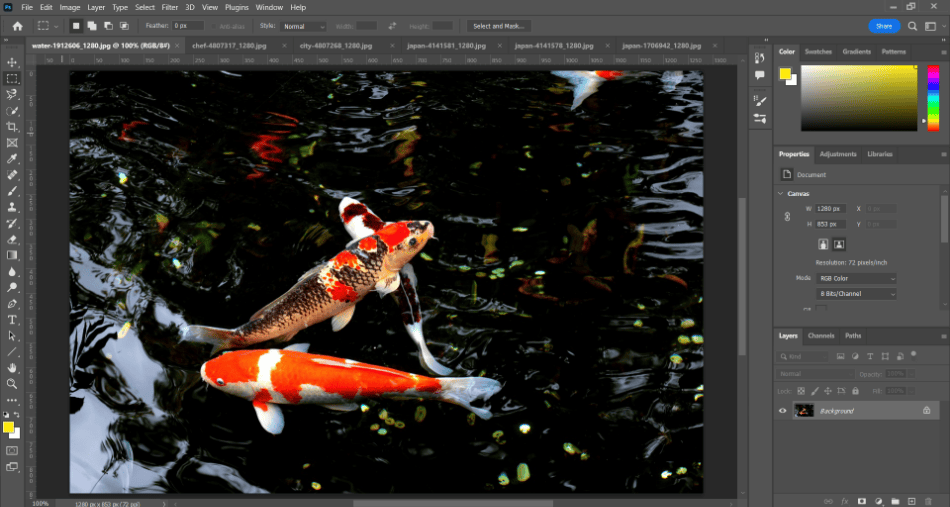This screenshot has width=950, height=507.
Task: Select the Path Selection tool
Action: coord(12,336)
